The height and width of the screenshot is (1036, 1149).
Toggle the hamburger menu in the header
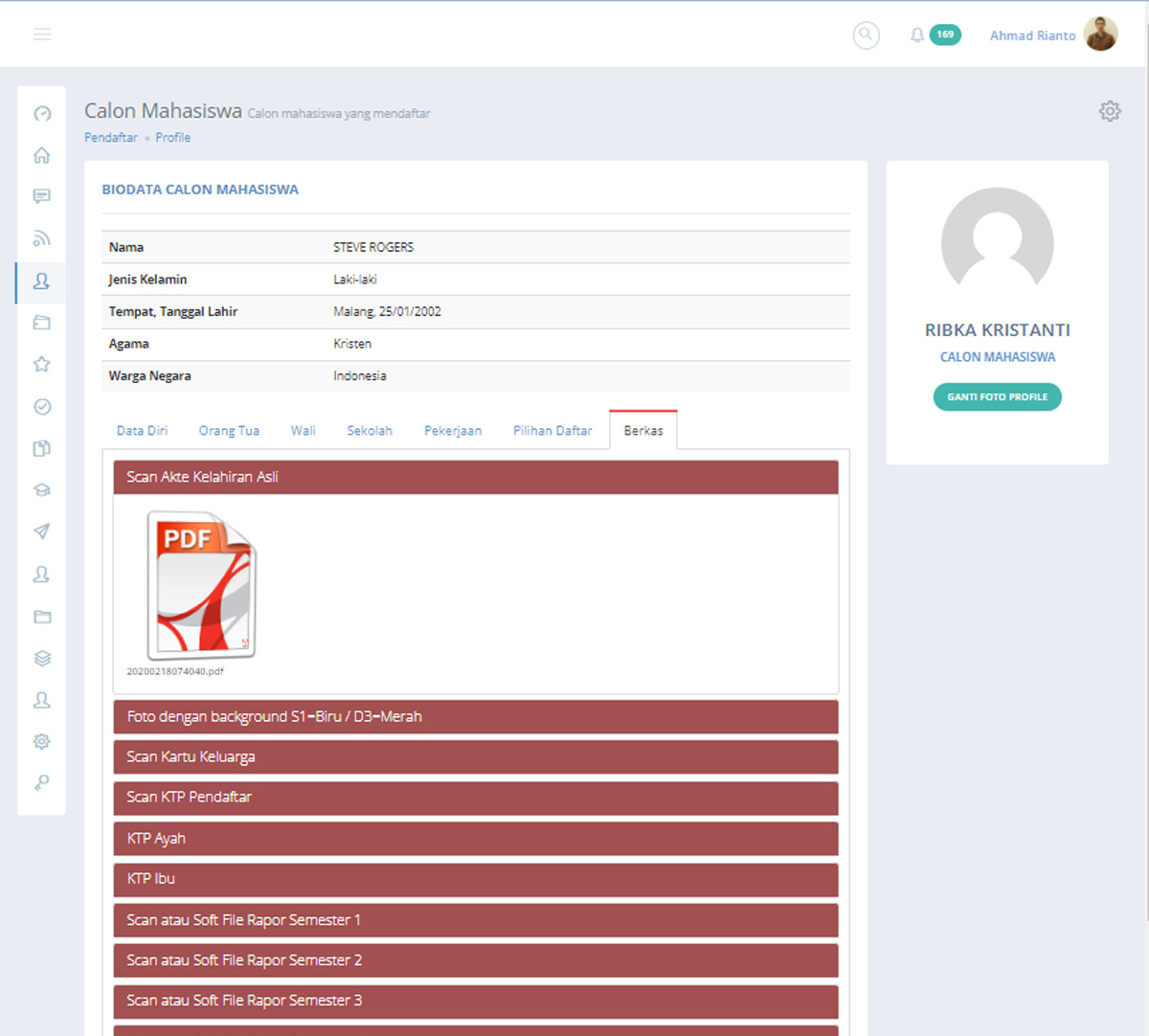click(42, 34)
